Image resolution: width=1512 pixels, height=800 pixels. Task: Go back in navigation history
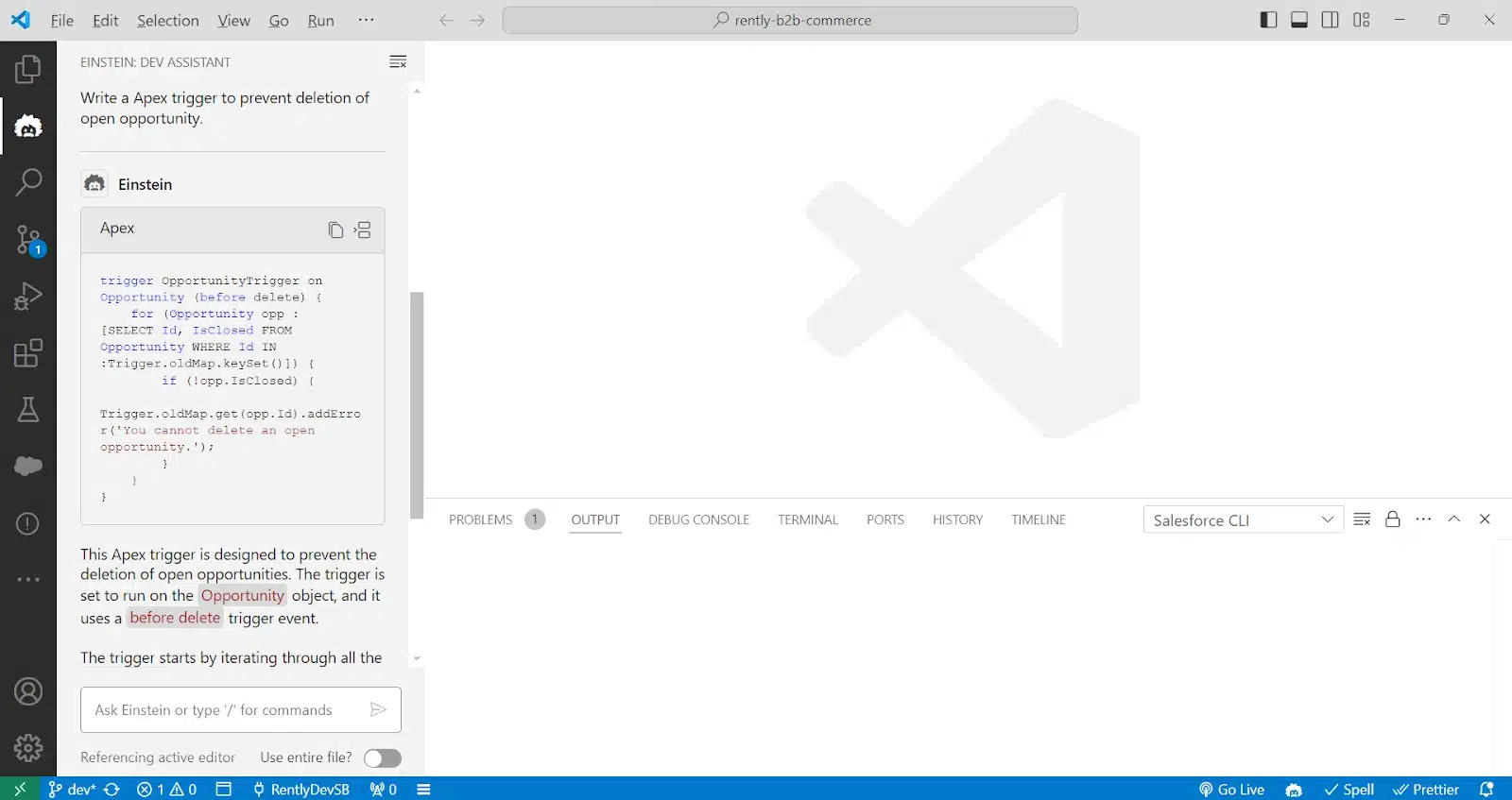[x=447, y=20]
